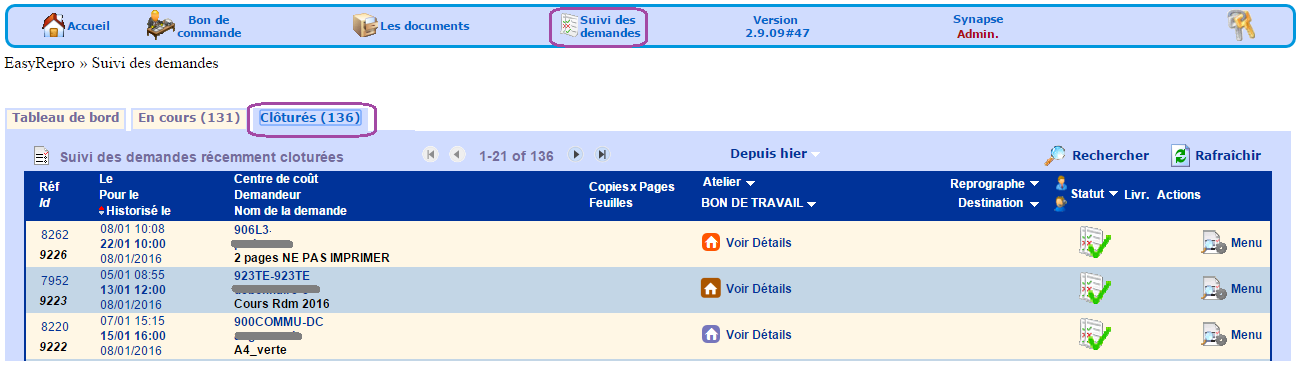Open Bon de commande desk icon
Image resolution: width=1306 pixels, height=374 pixels.
[161, 25]
